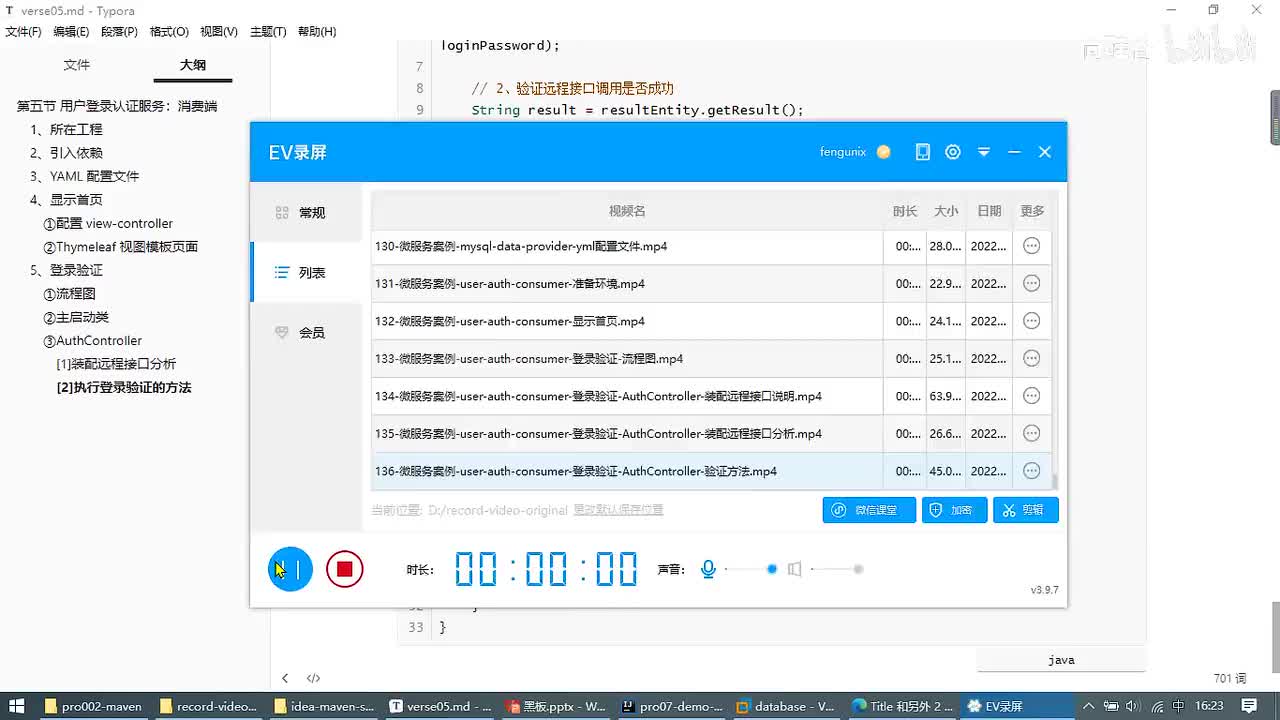Jump to outline item ②Thymeleaf 视图模板页面

click(120, 247)
